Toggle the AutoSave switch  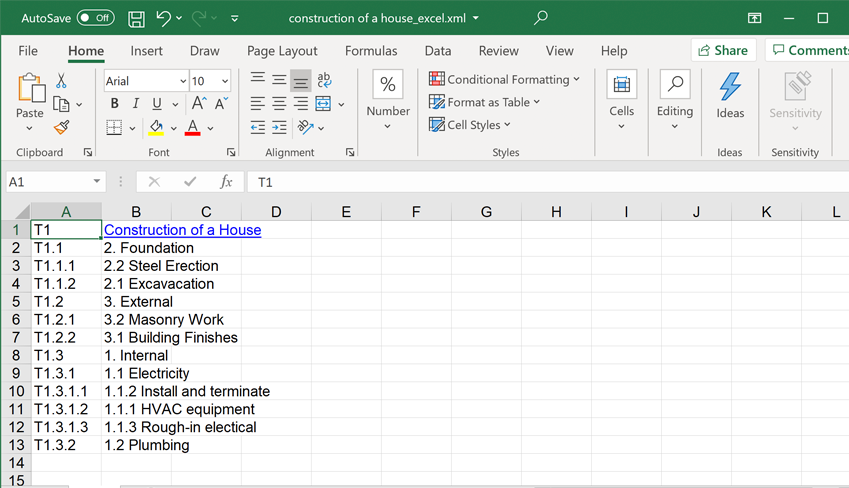pos(95,18)
